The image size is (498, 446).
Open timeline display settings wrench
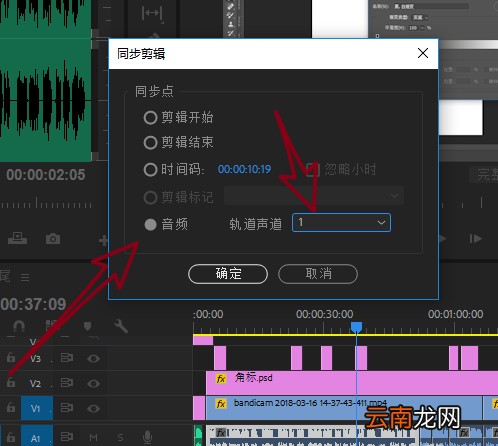(x=121, y=326)
